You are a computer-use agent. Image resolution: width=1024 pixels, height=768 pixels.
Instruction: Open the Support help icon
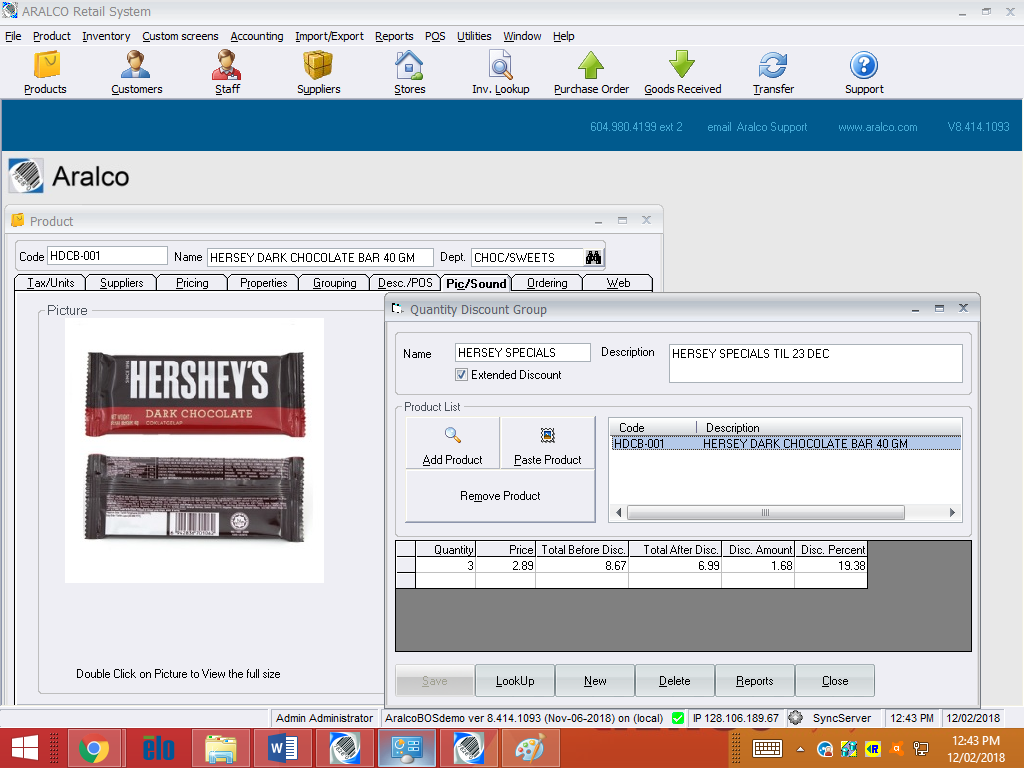[864, 72]
